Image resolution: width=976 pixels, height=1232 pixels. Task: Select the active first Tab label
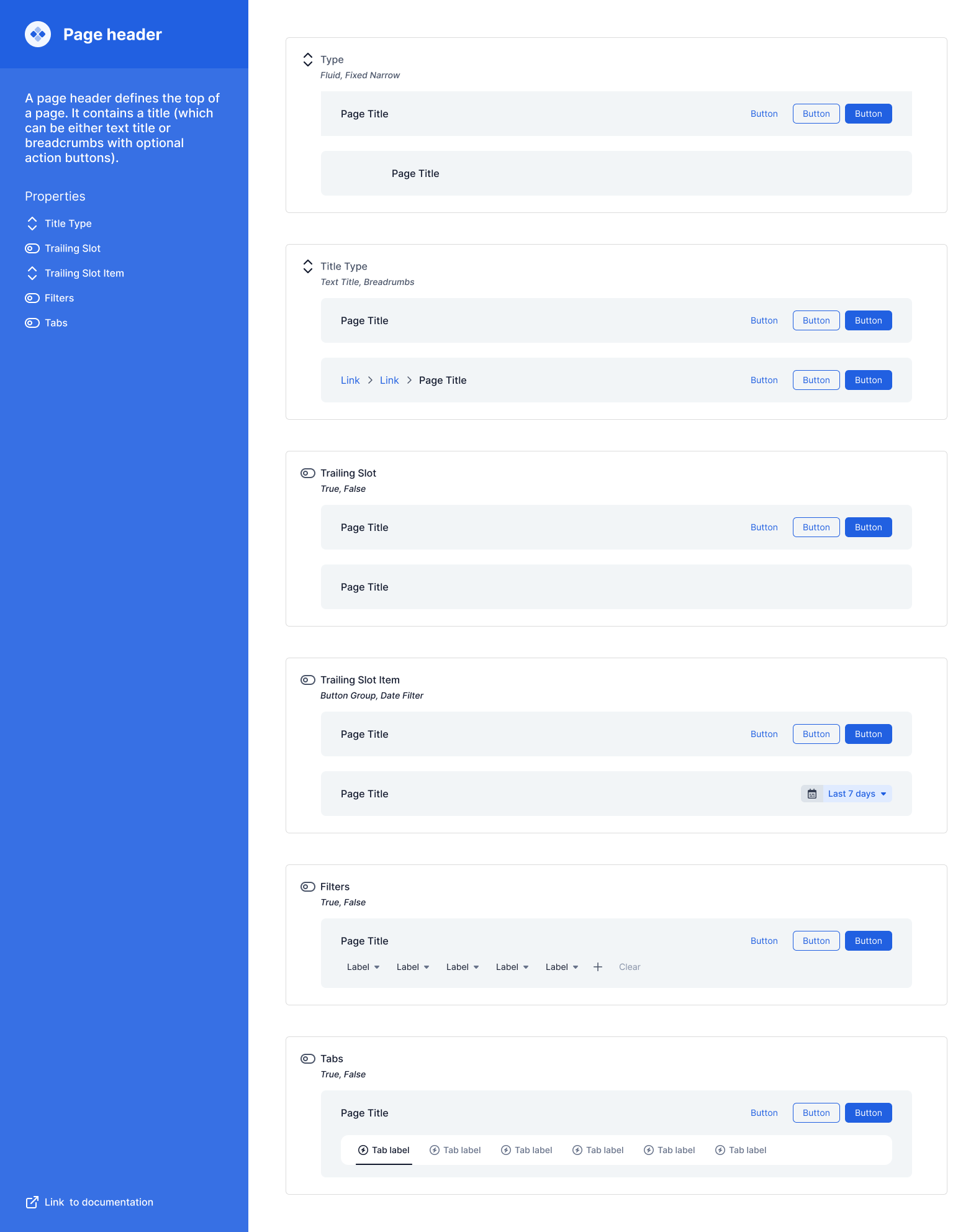[384, 1150]
